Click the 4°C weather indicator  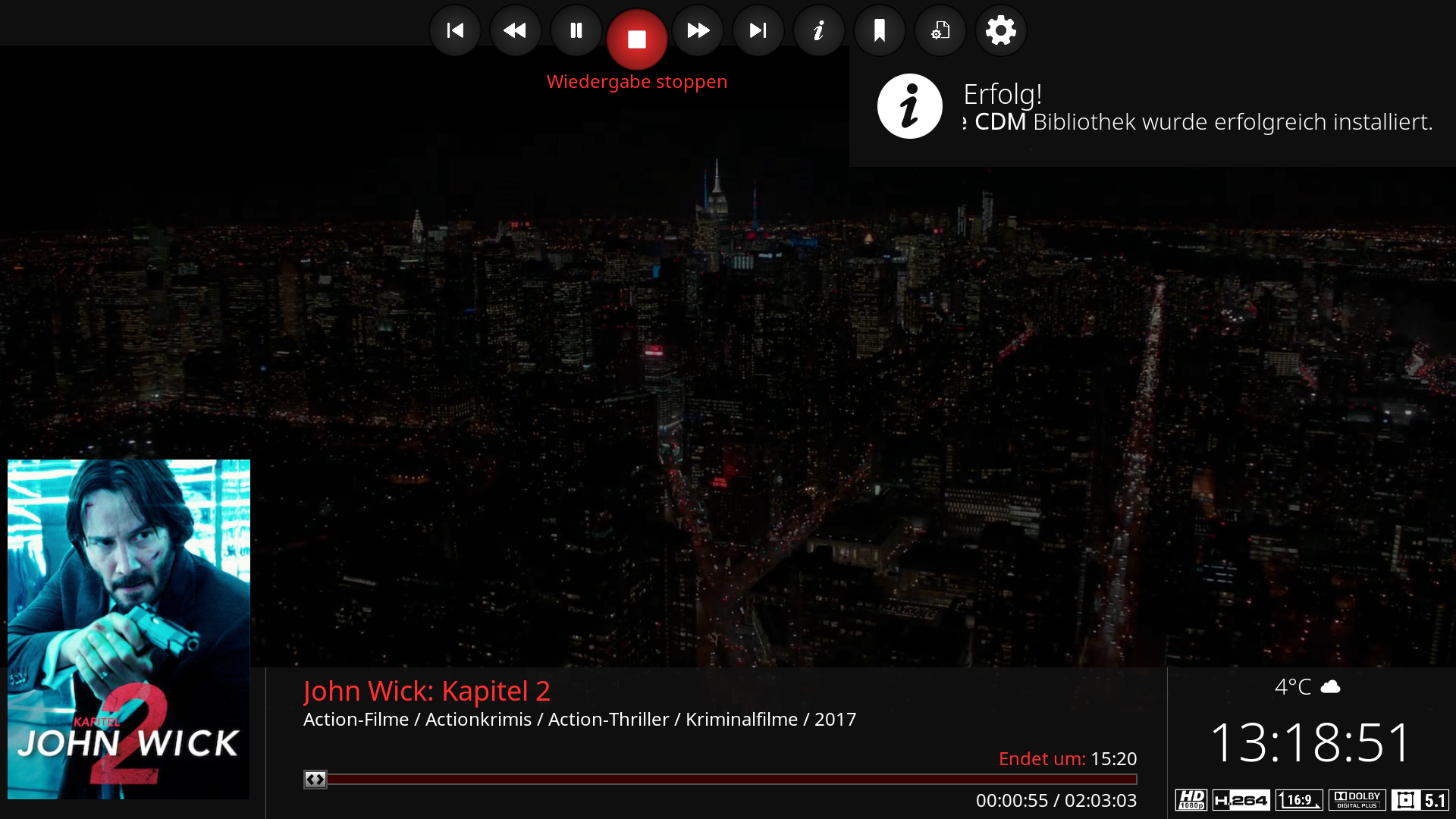tap(1307, 686)
